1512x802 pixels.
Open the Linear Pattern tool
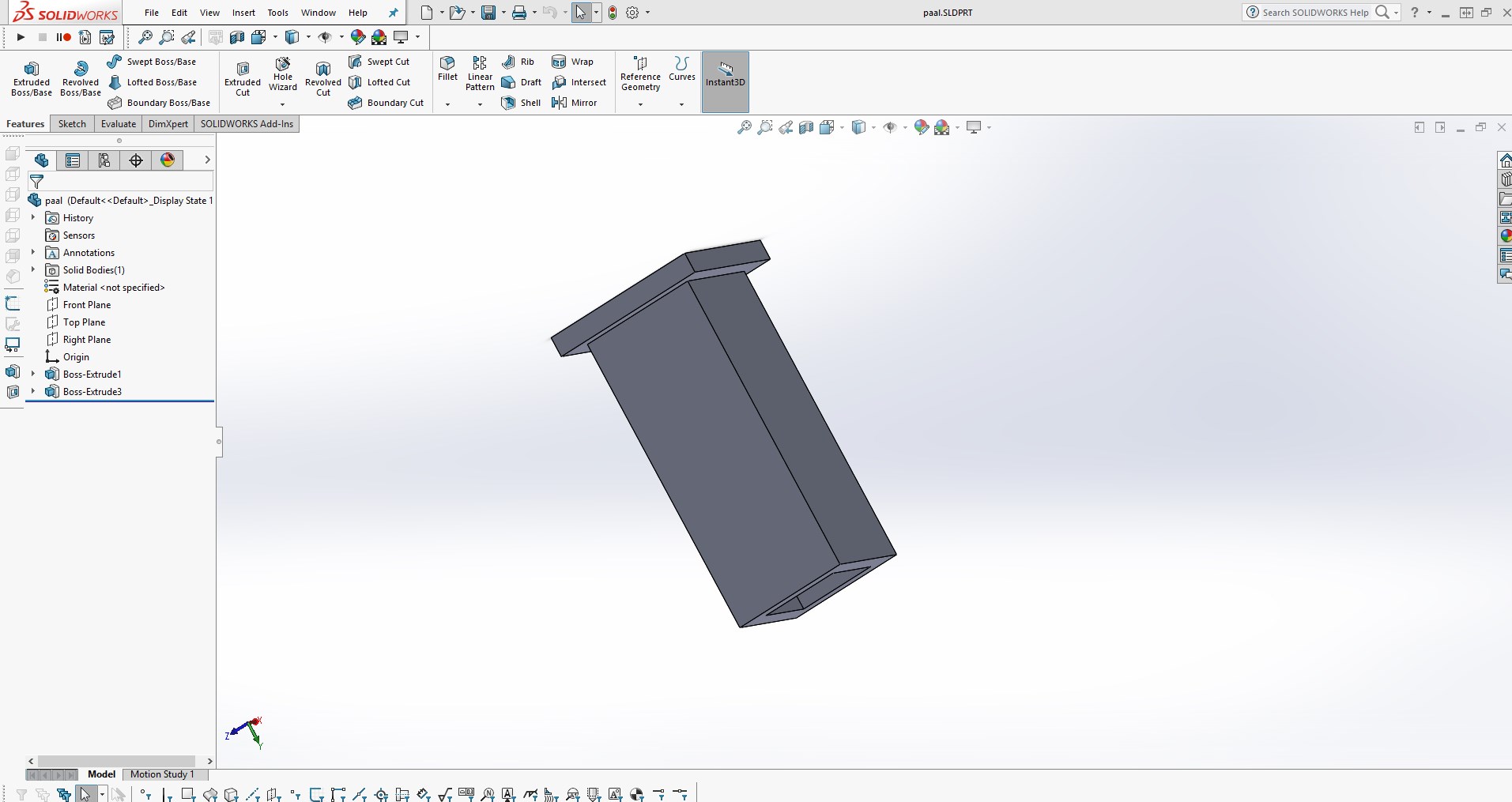480,73
